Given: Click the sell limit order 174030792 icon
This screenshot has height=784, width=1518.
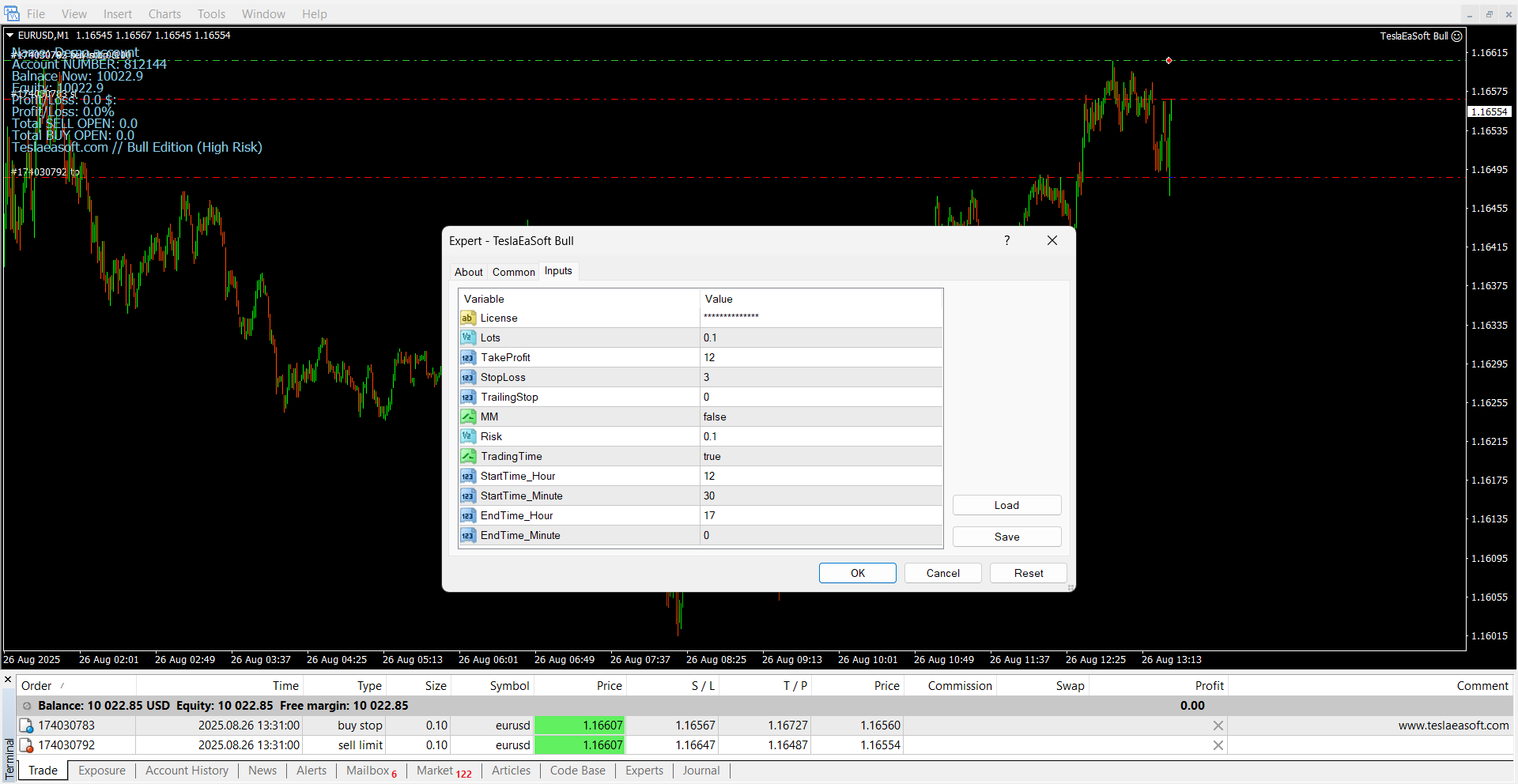Looking at the screenshot, I should (x=26, y=745).
